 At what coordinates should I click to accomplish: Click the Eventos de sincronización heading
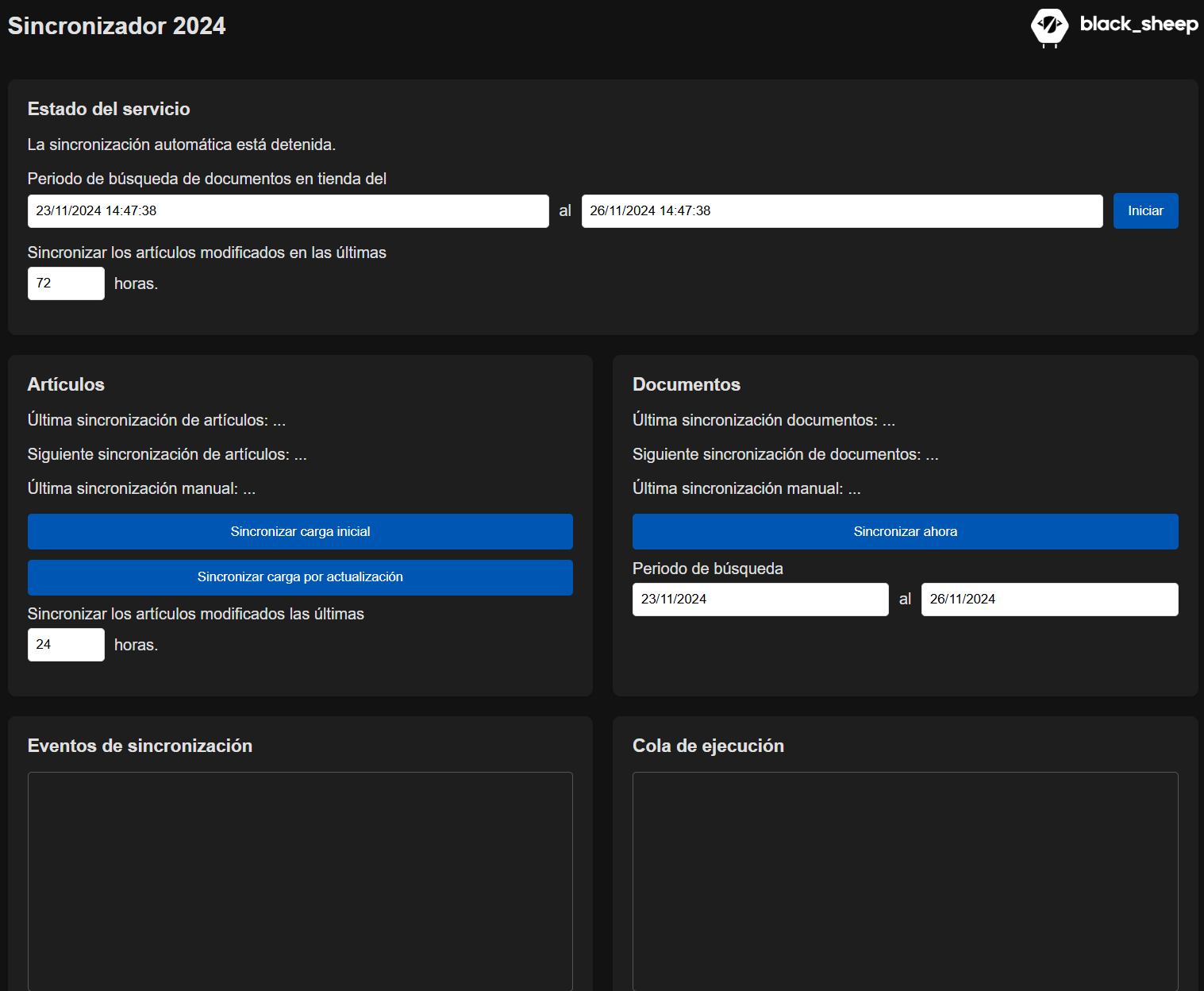pyautogui.click(x=140, y=746)
